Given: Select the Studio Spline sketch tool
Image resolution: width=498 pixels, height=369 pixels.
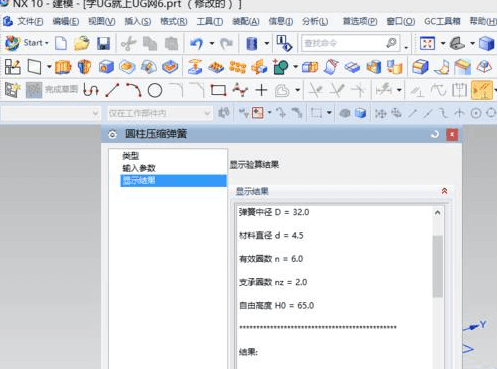Looking at the screenshot, I should [240, 90].
